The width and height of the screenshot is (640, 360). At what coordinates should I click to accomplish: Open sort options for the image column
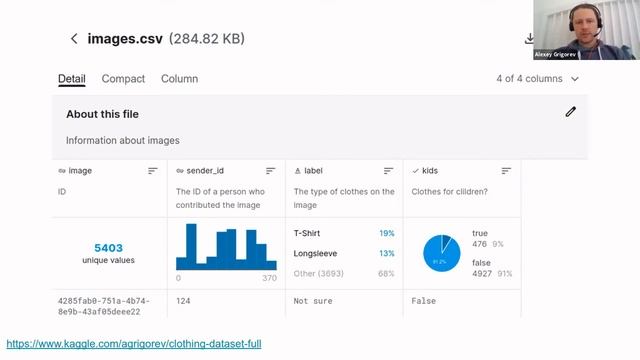pos(153,171)
